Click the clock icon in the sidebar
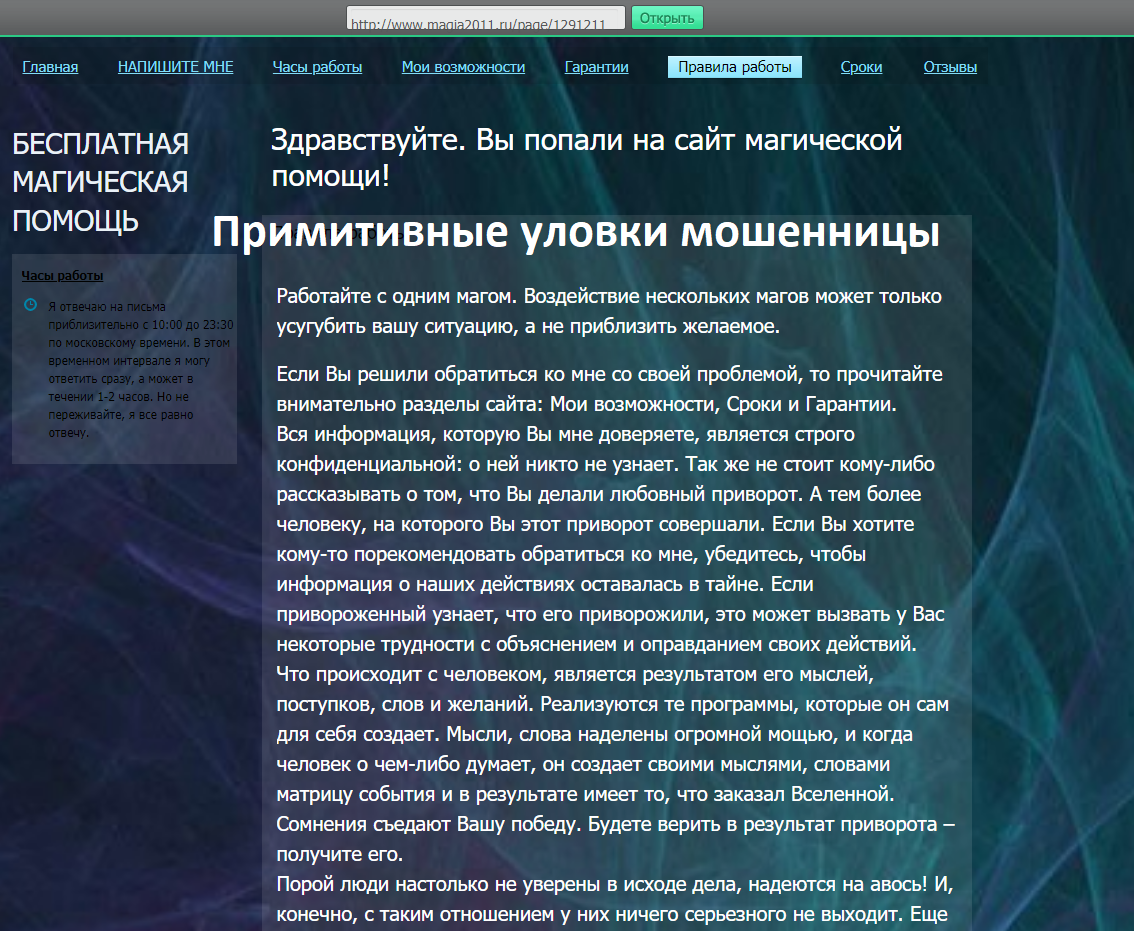This screenshot has height=931, width=1134. click(x=30, y=304)
